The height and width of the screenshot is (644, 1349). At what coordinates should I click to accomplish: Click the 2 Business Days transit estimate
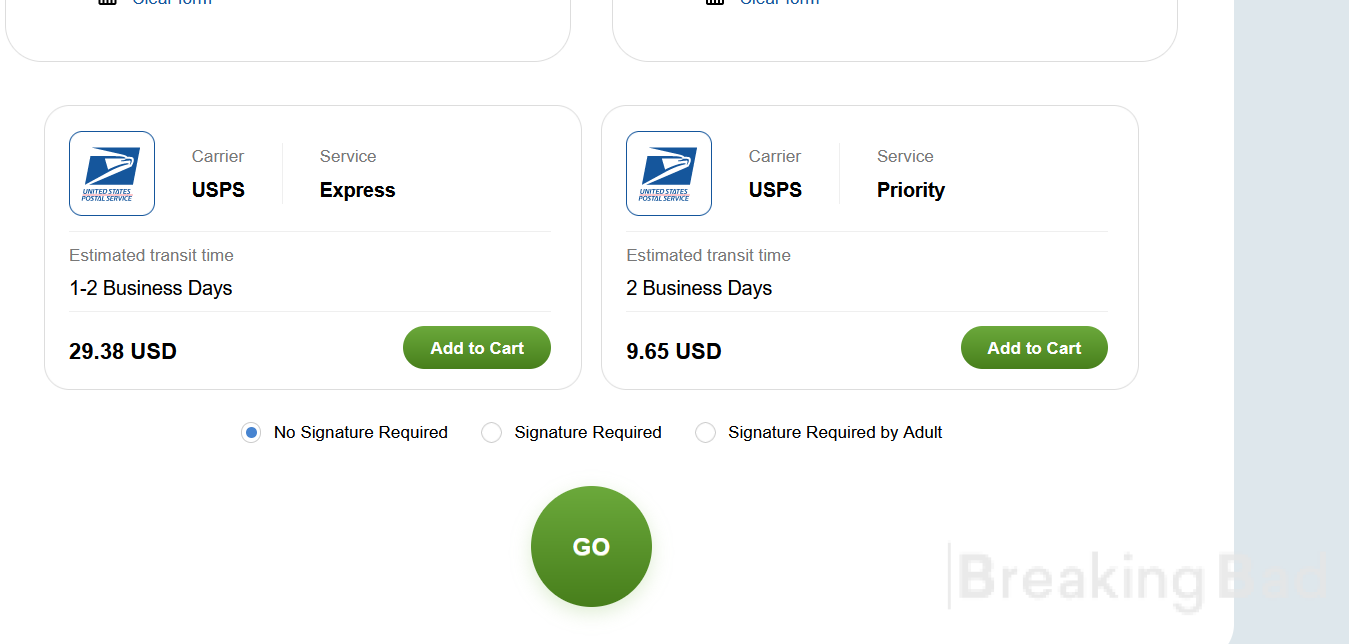(x=699, y=288)
